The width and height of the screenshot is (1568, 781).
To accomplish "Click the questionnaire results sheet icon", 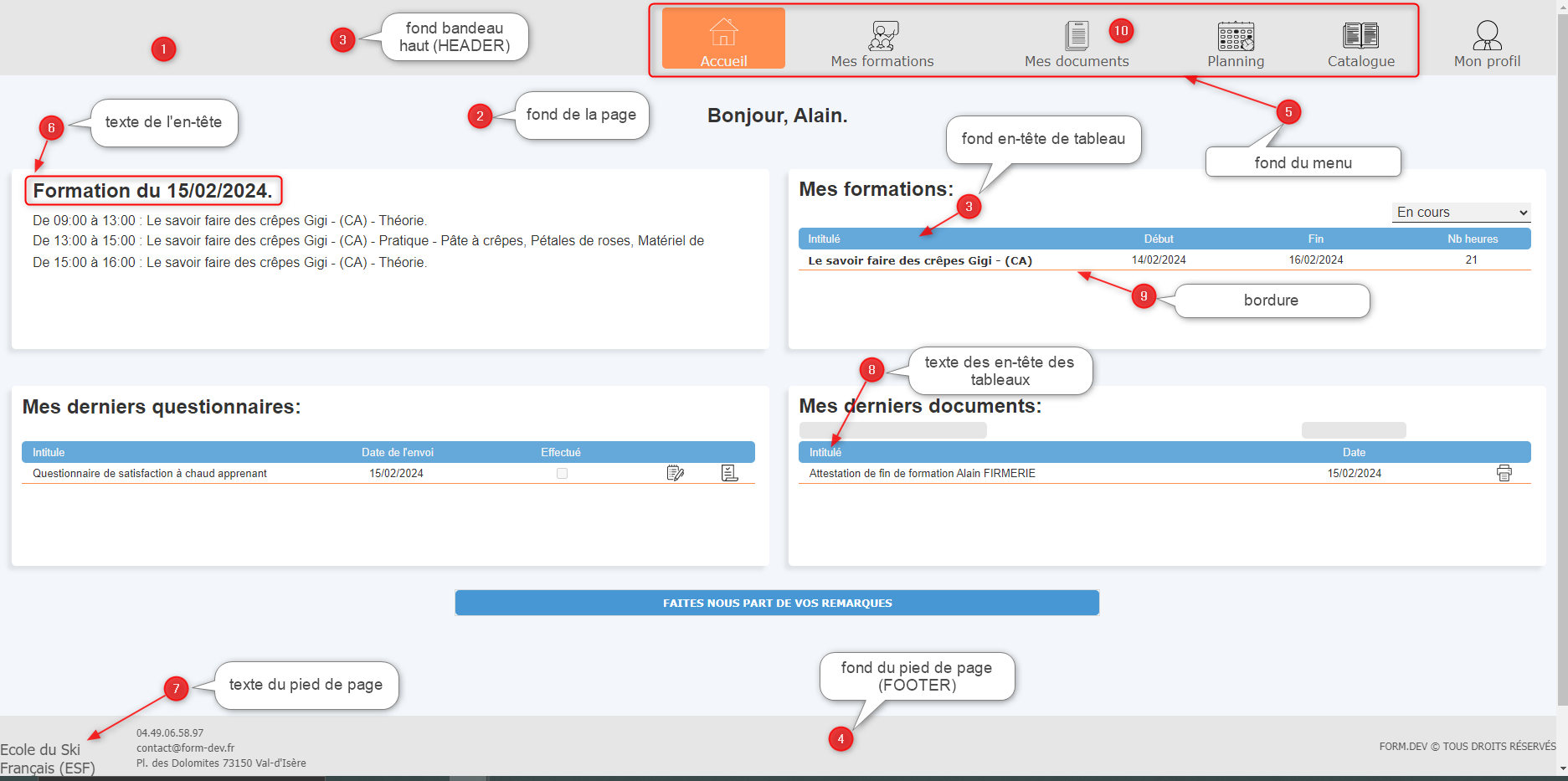I will pos(729,473).
